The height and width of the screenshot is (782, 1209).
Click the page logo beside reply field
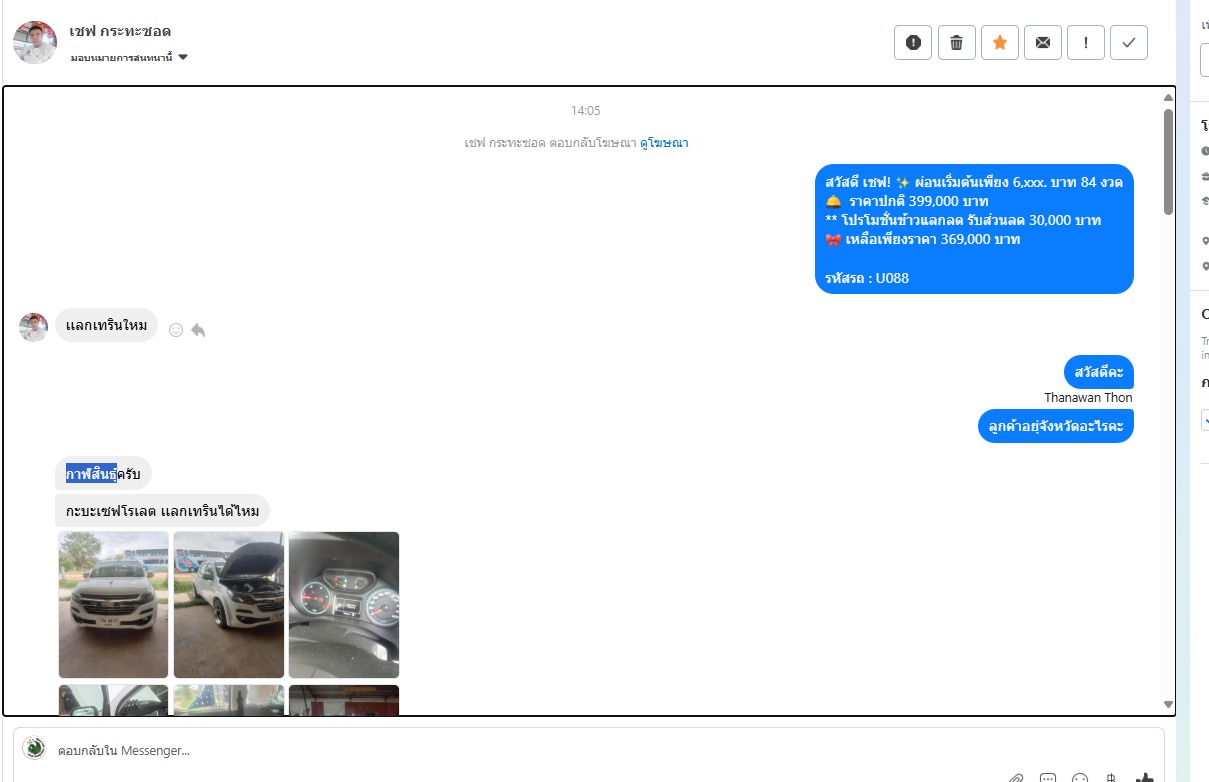[x=34, y=748]
